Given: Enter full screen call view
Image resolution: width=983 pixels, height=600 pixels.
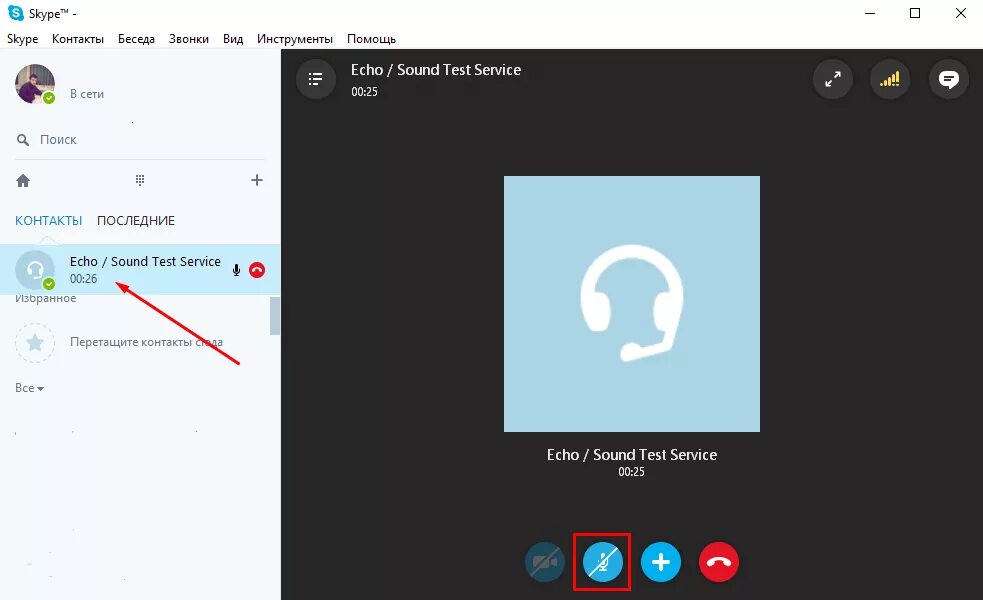Looking at the screenshot, I should (x=833, y=79).
